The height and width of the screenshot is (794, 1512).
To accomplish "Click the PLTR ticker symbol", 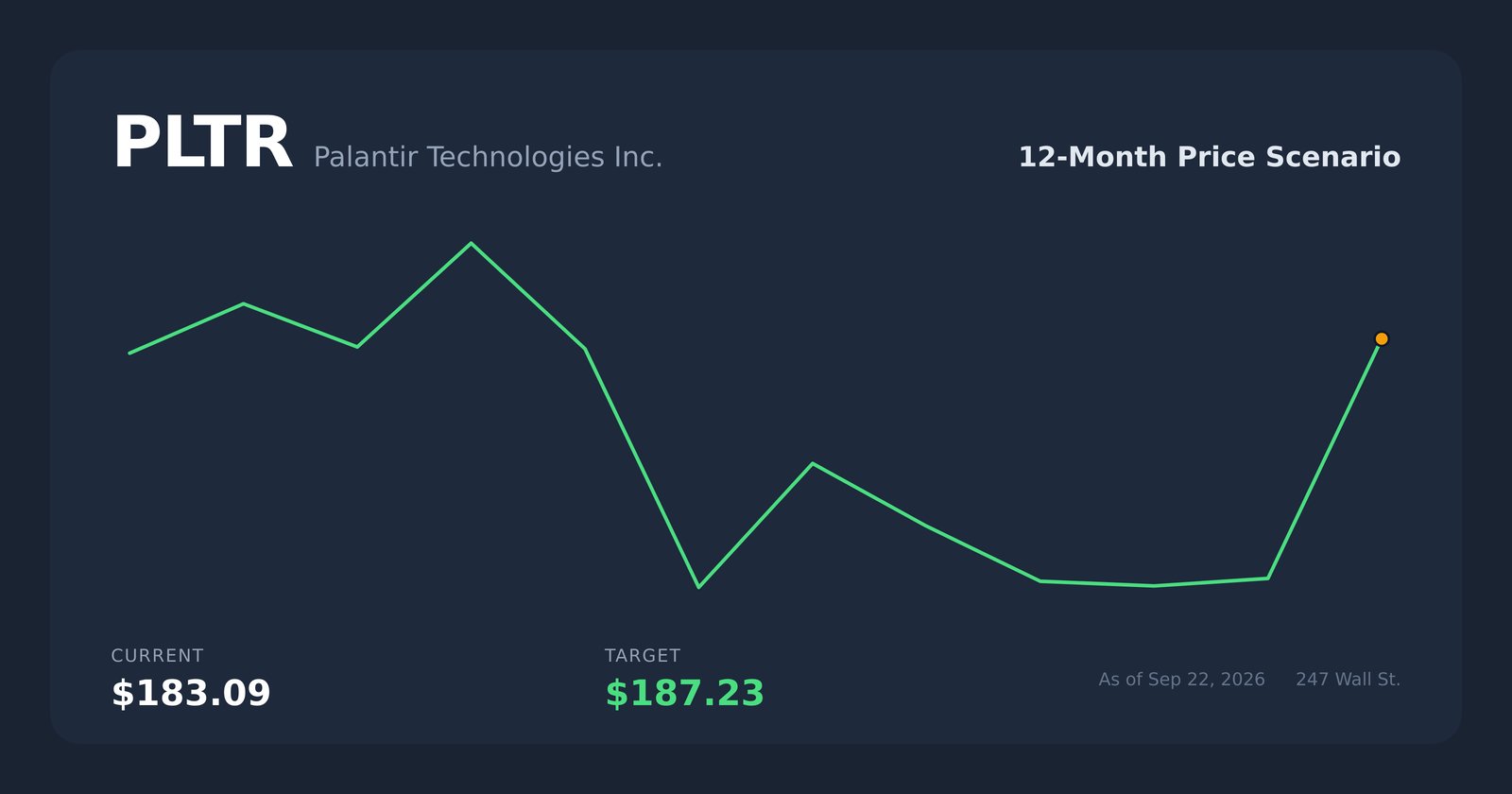I will pyautogui.click(x=201, y=144).
